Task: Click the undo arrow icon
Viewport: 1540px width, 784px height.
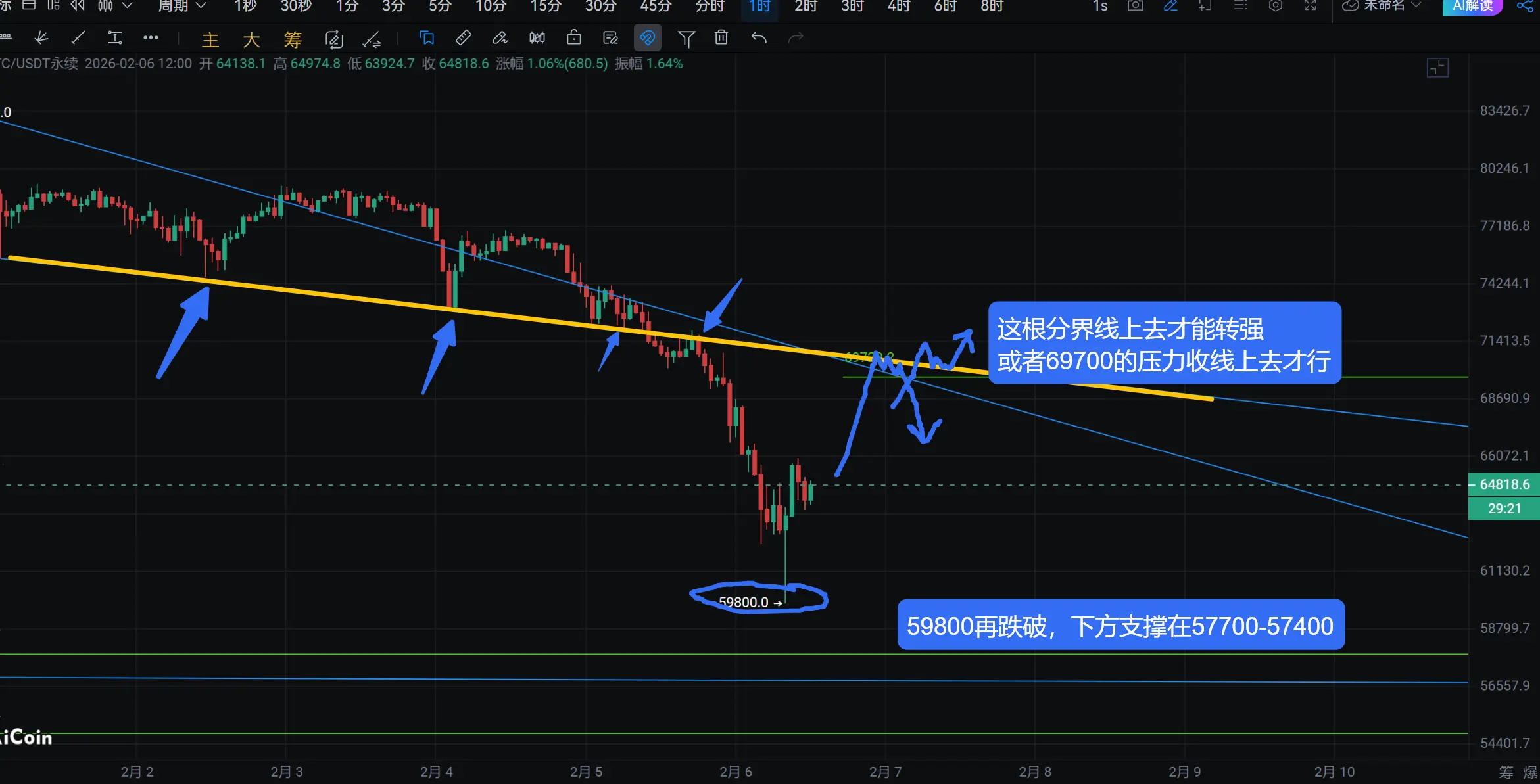Action: 759,38
